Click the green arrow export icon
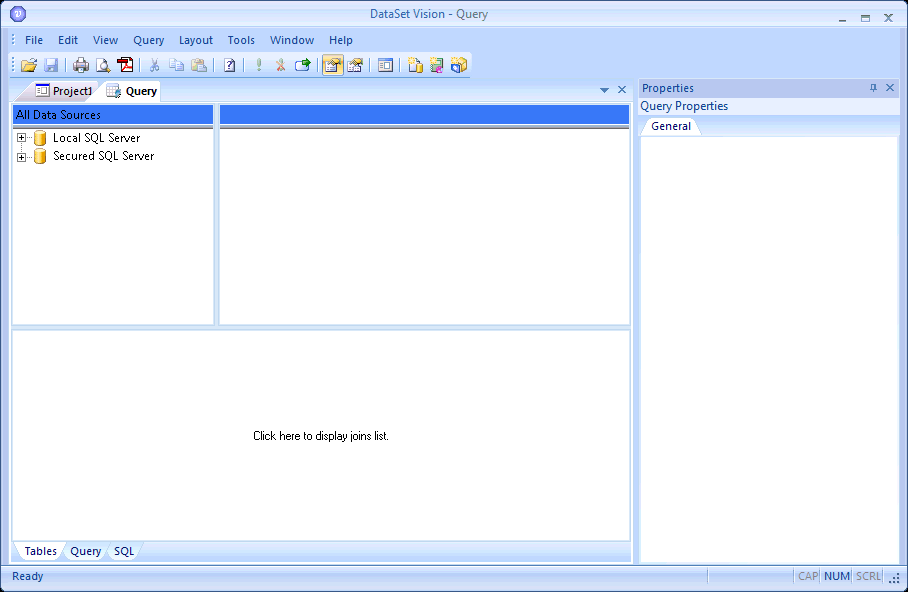 click(303, 65)
